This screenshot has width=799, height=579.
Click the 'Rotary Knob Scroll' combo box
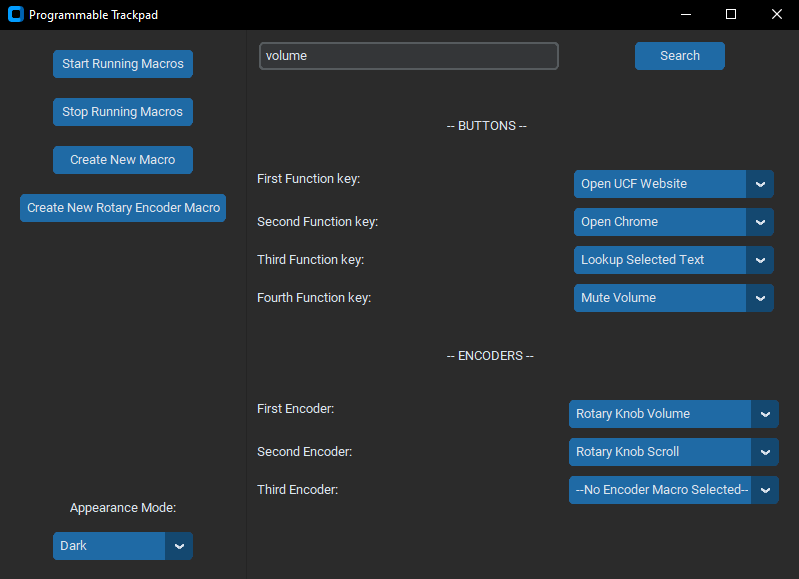coord(659,452)
